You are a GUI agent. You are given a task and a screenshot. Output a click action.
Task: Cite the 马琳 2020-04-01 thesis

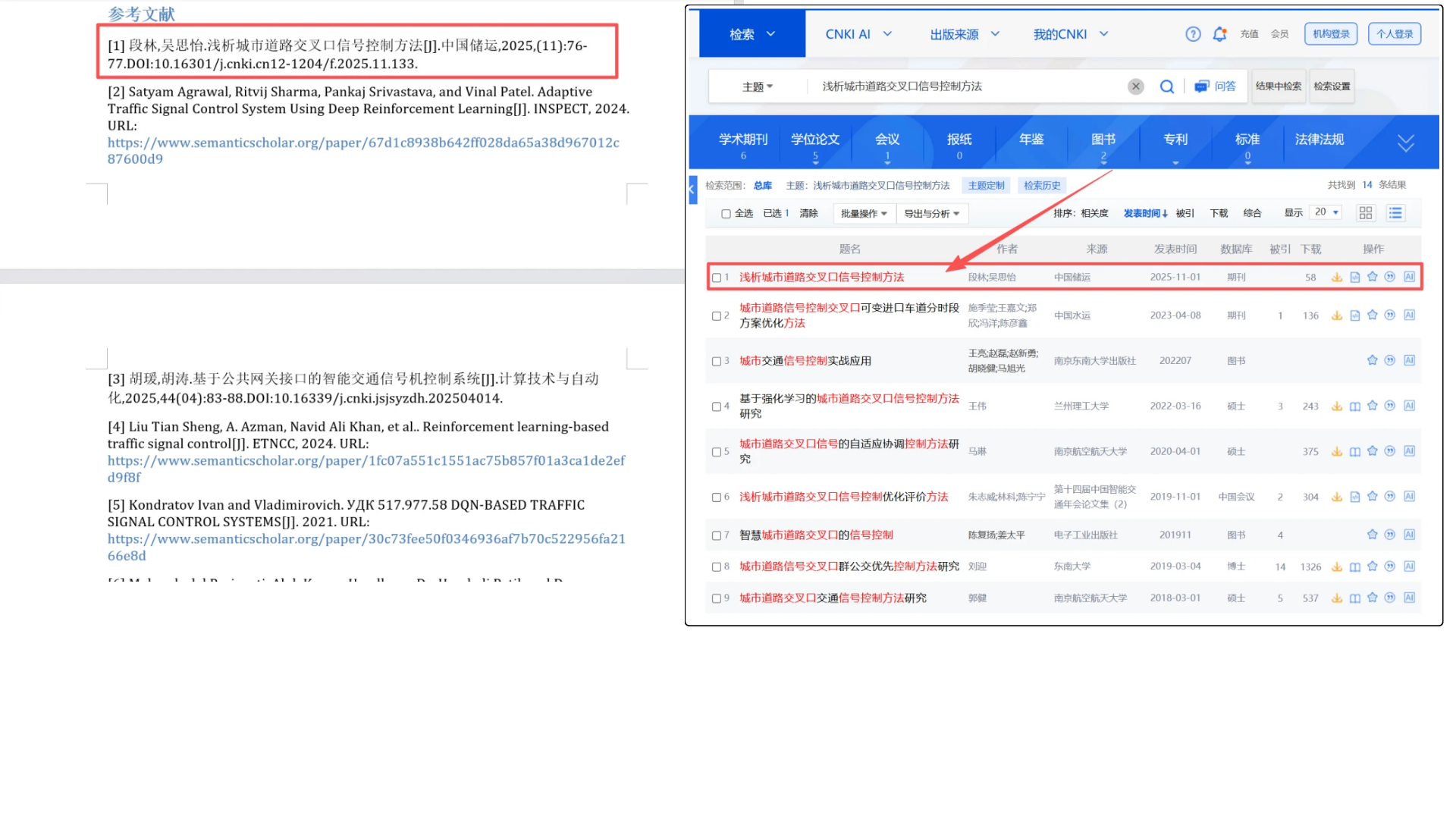pos(1390,451)
